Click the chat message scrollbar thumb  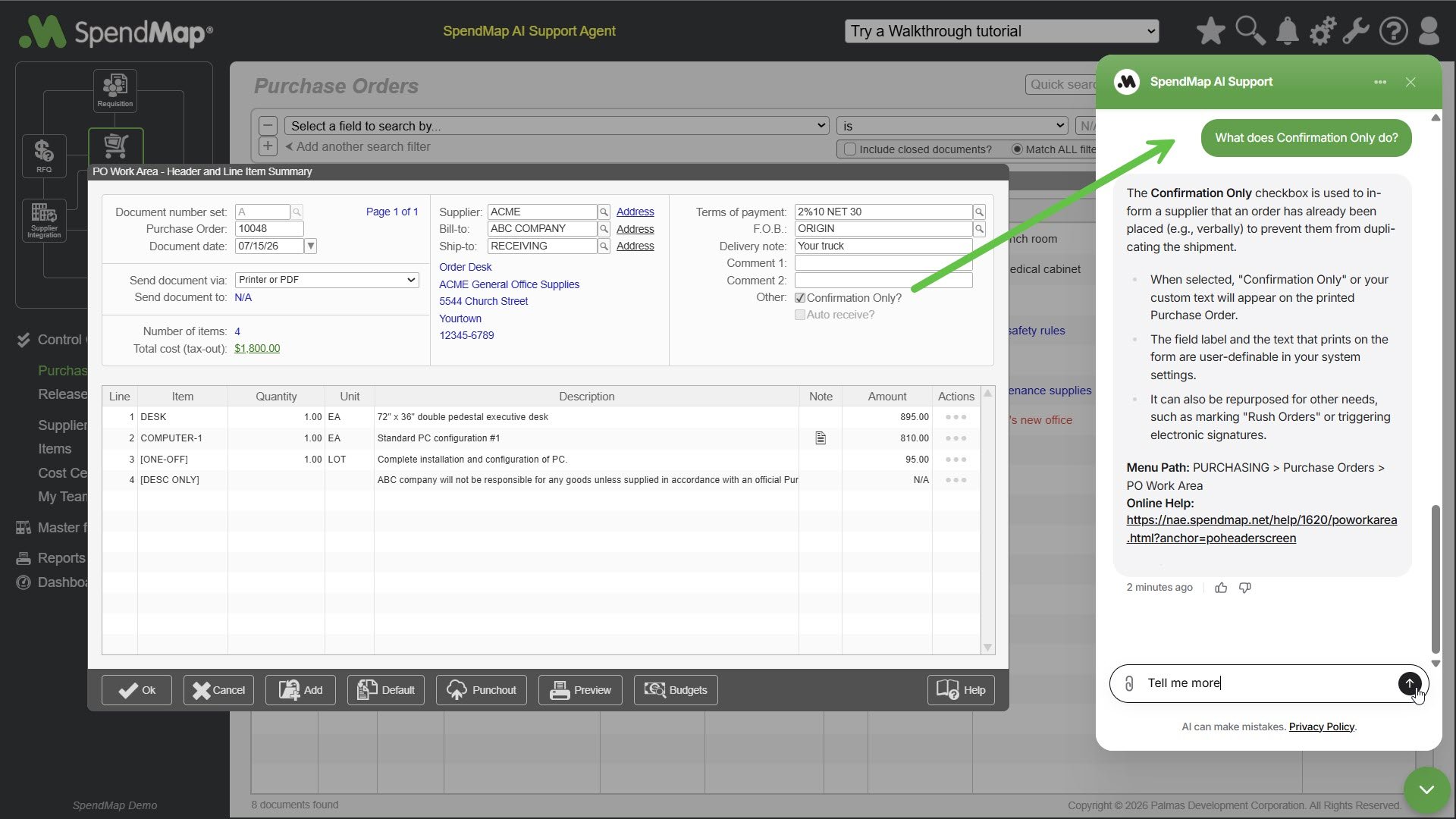[1436, 579]
